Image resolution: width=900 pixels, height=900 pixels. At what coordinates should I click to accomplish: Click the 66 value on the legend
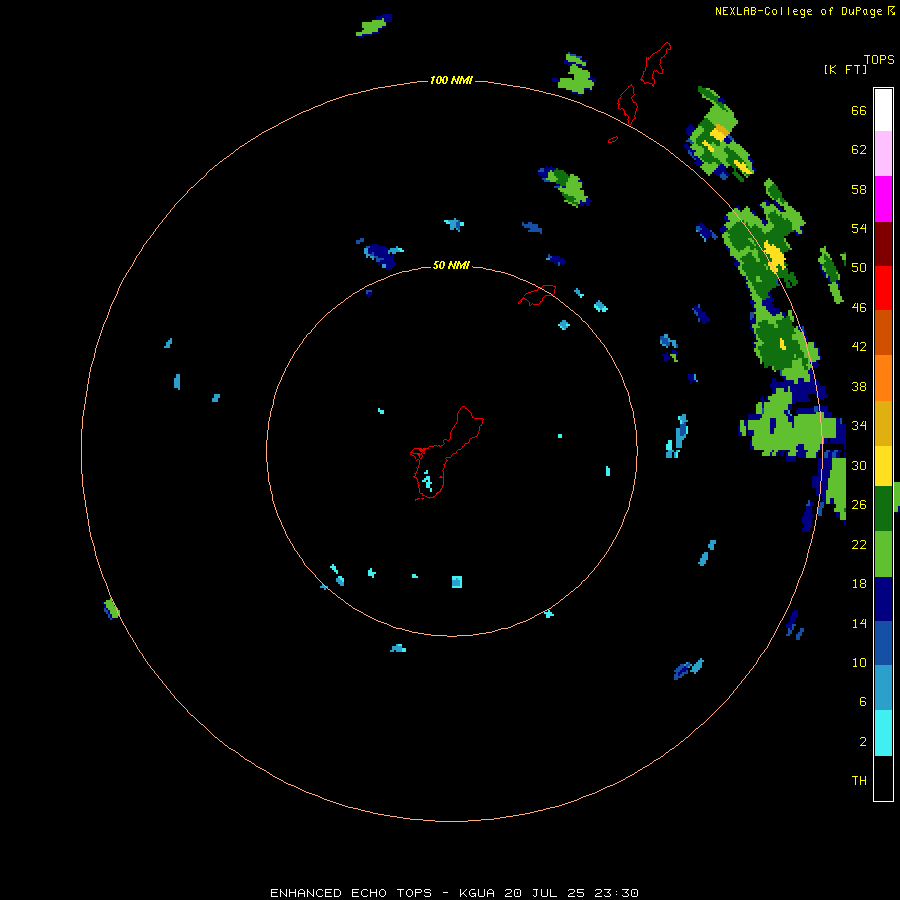tap(859, 110)
